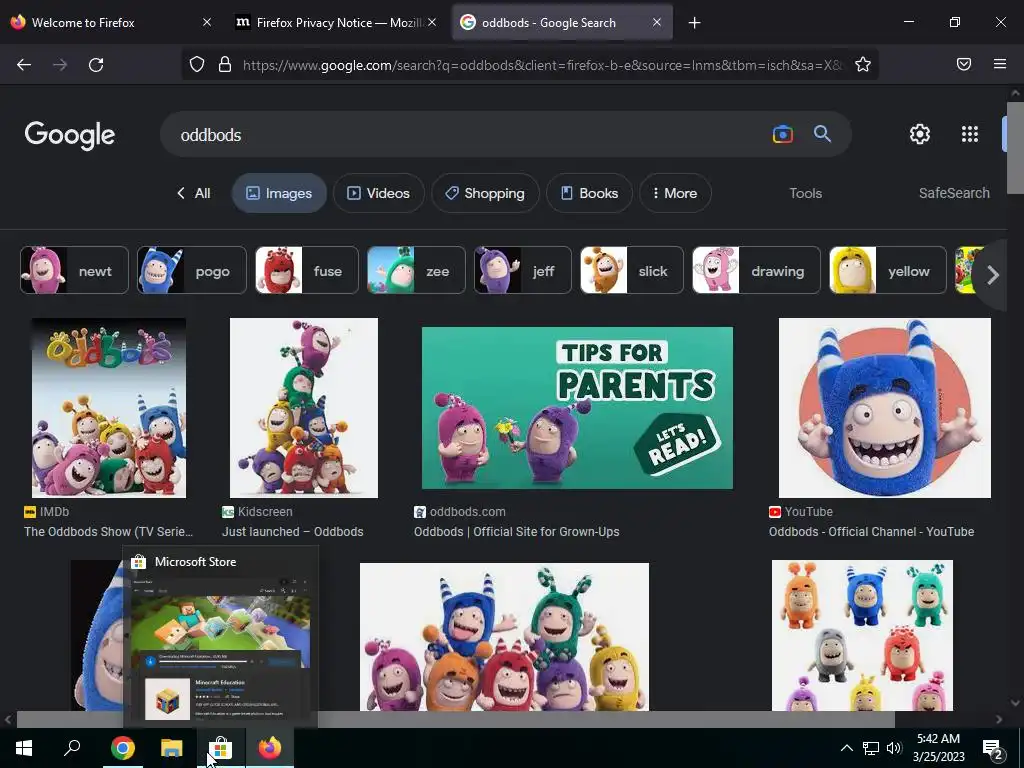Filter images by jeff chip
The height and width of the screenshot is (768, 1024).
click(522, 270)
